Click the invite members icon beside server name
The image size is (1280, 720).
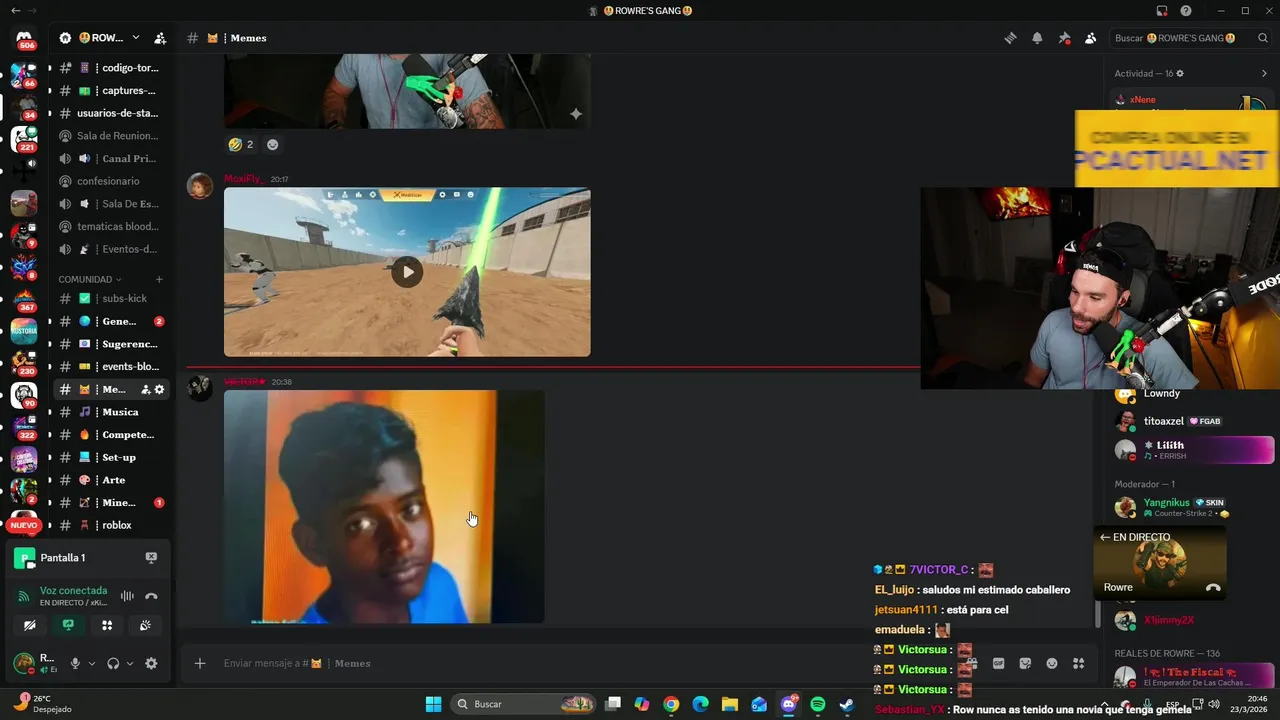(x=160, y=38)
